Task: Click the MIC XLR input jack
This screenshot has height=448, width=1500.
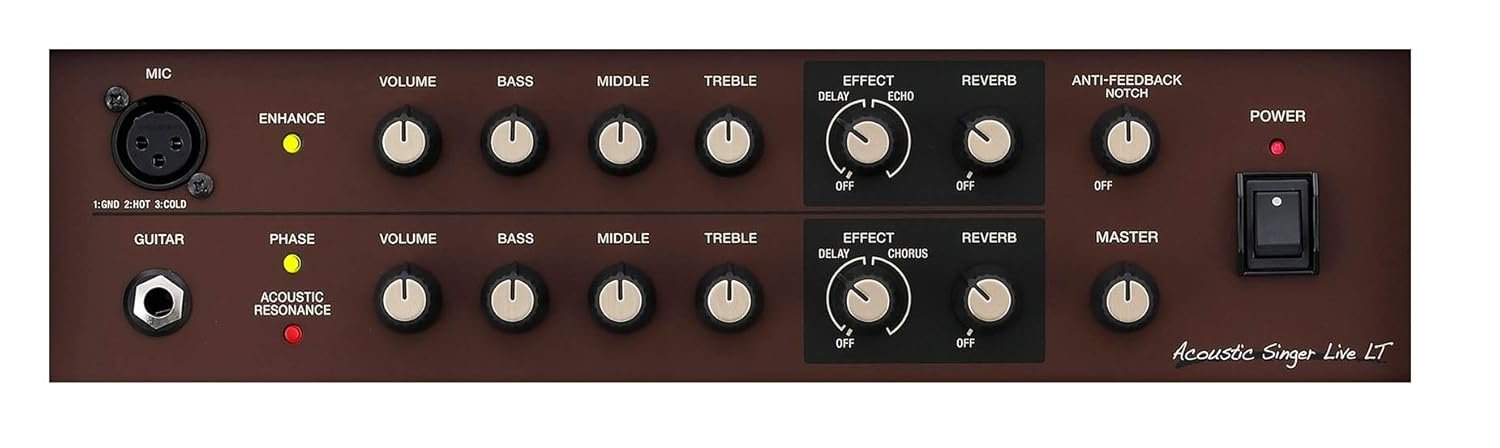Action: point(158,142)
